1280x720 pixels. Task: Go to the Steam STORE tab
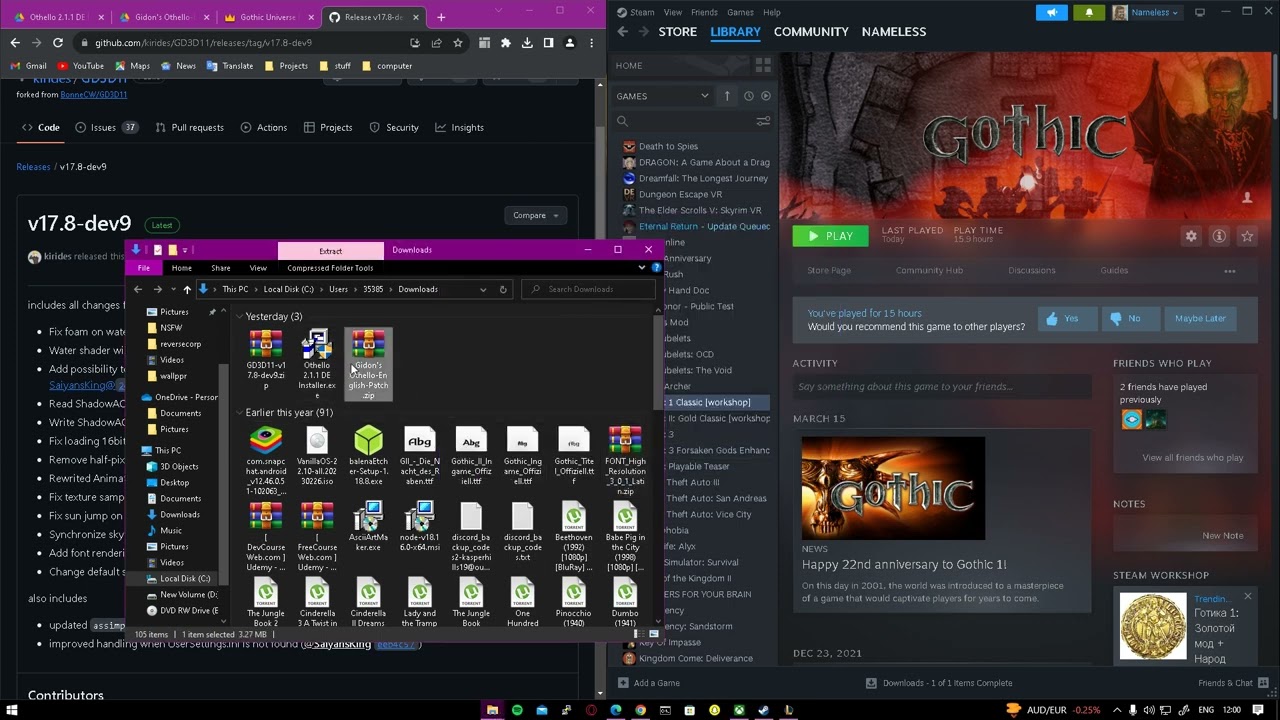677,31
